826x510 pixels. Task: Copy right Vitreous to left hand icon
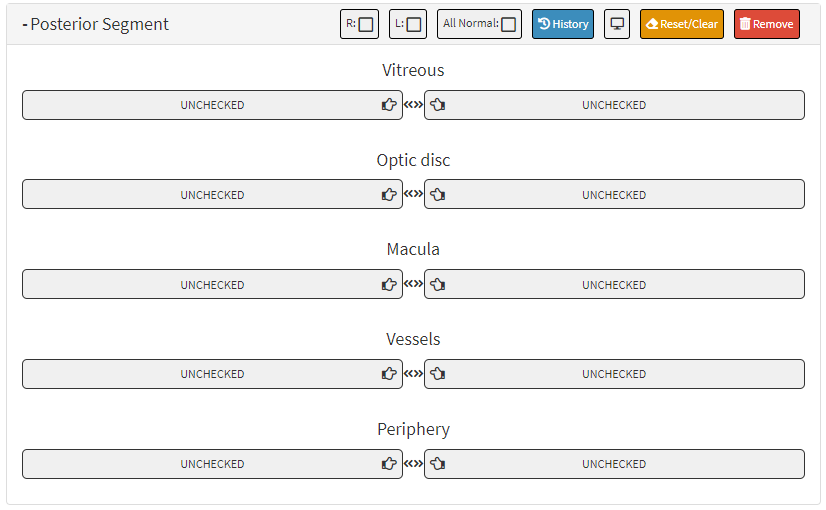click(x=389, y=105)
